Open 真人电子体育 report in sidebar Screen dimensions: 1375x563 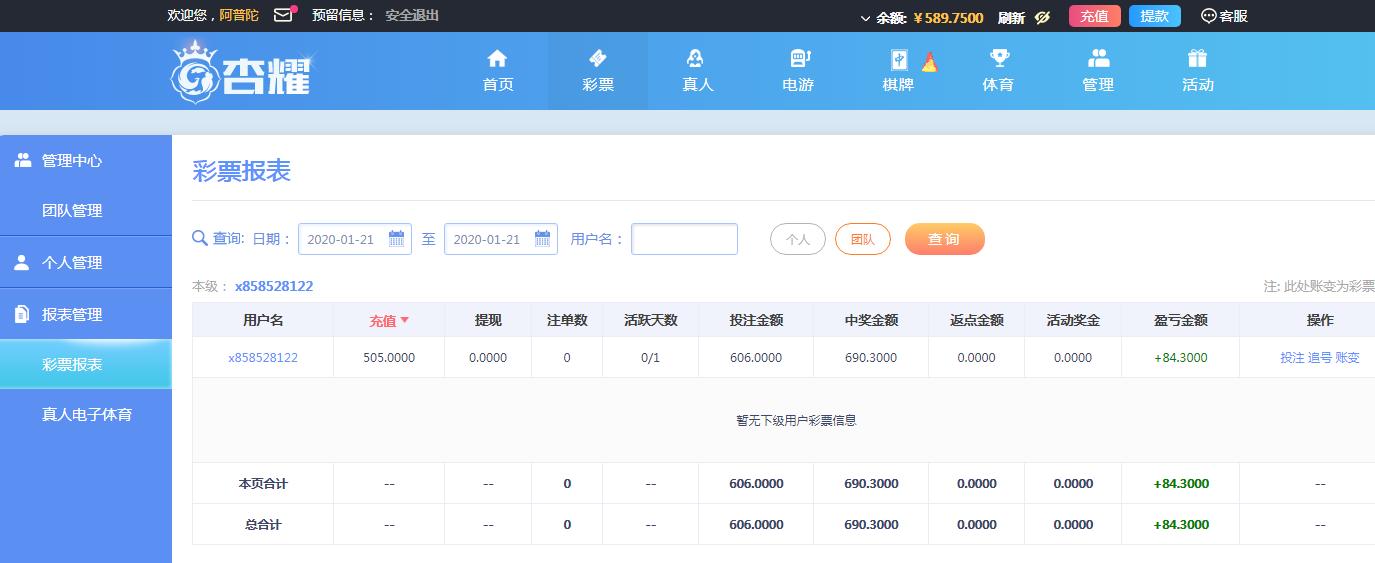click(87, 414)
